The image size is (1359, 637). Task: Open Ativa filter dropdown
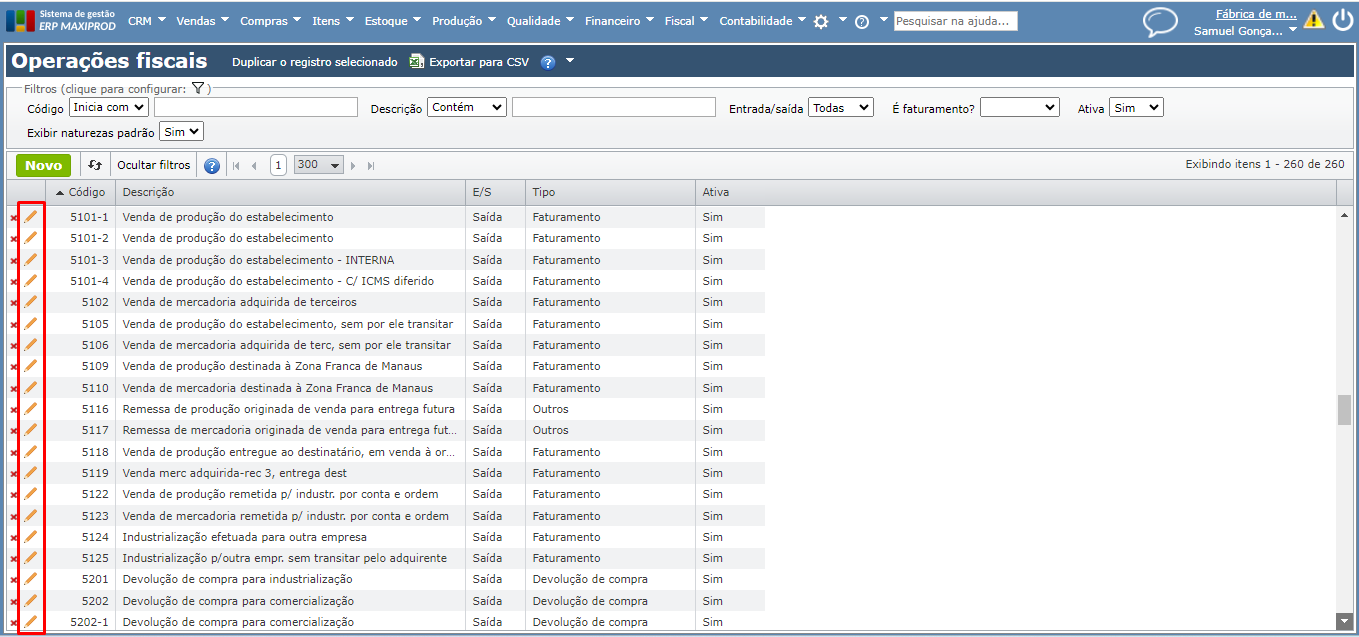(1136, 107)
